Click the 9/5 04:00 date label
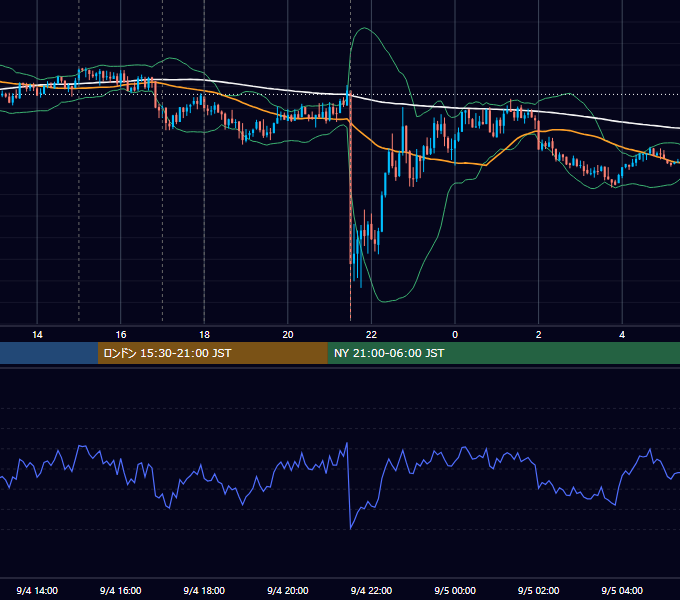The height and width of the screenshot is (600, 680). coord(622,590)
